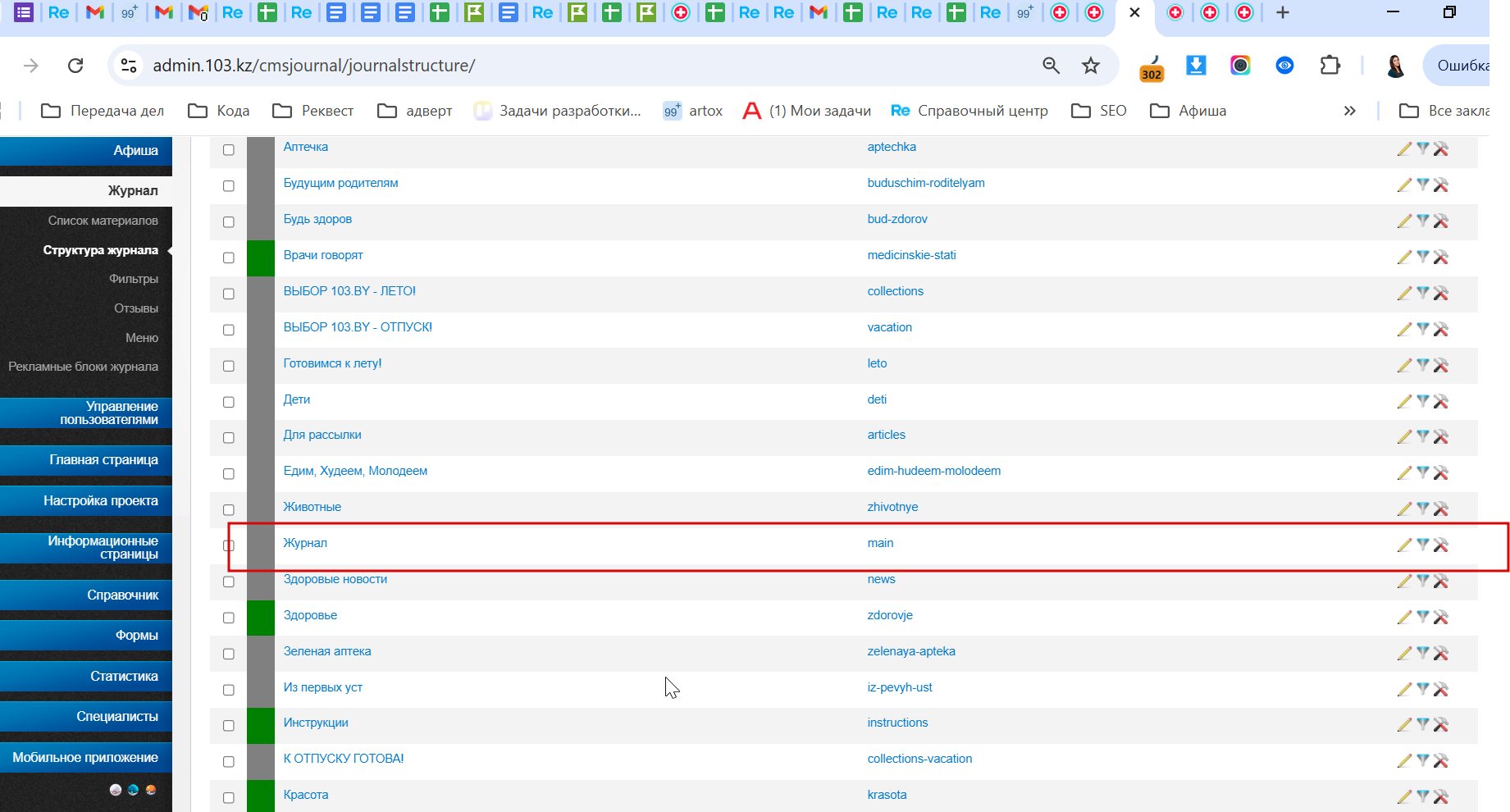The height and width of the screenshot is (812, 1510).
Task: Open Список материалов in sidebar
Action: (x=103, y=221)
